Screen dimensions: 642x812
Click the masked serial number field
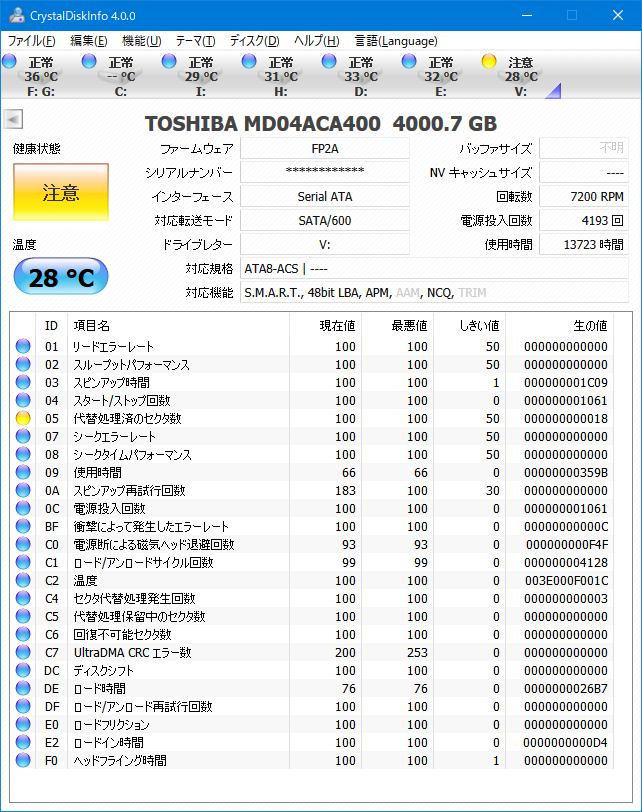tap(325, 172)
